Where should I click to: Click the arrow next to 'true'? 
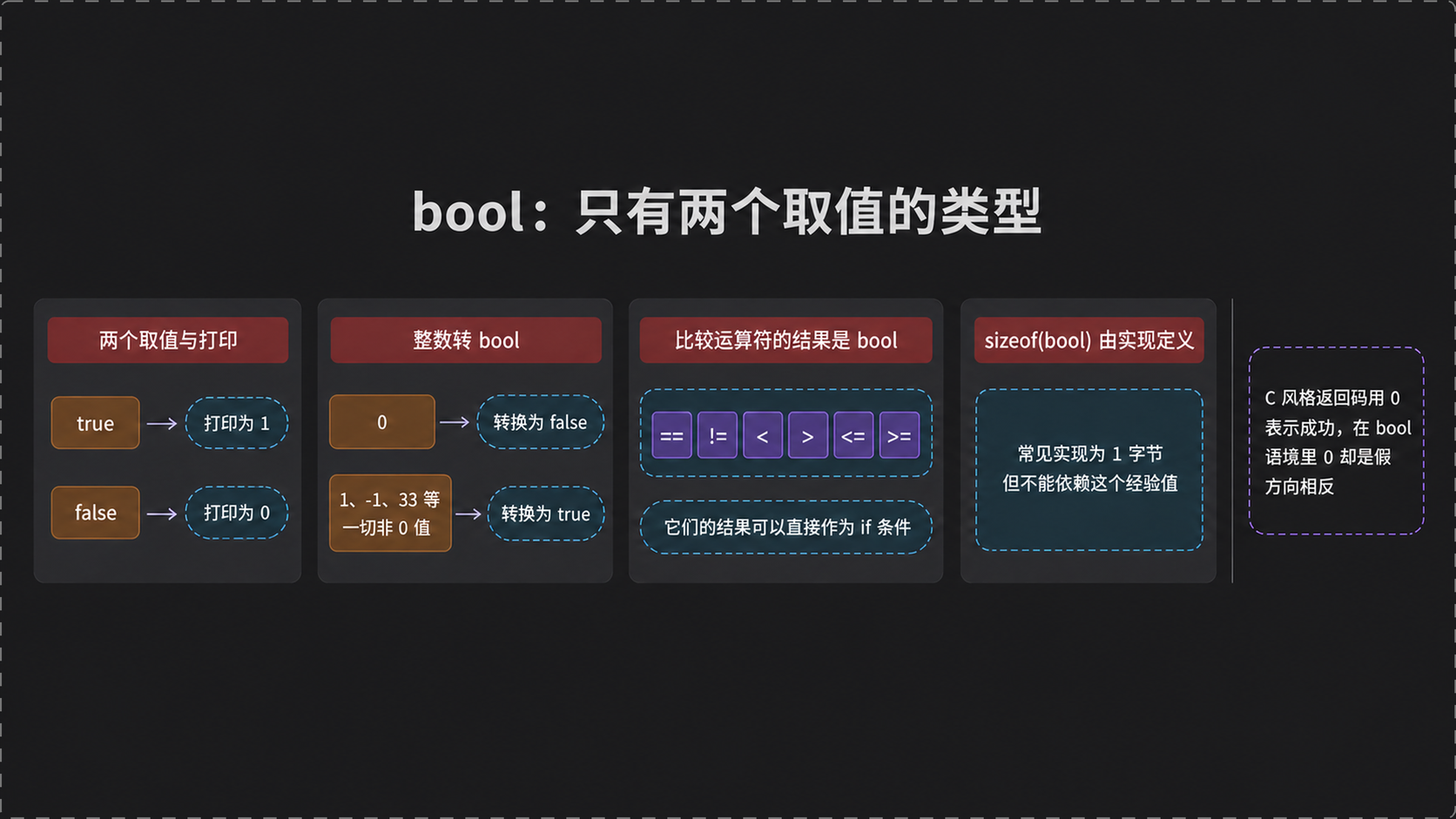(x=162, y=424)
